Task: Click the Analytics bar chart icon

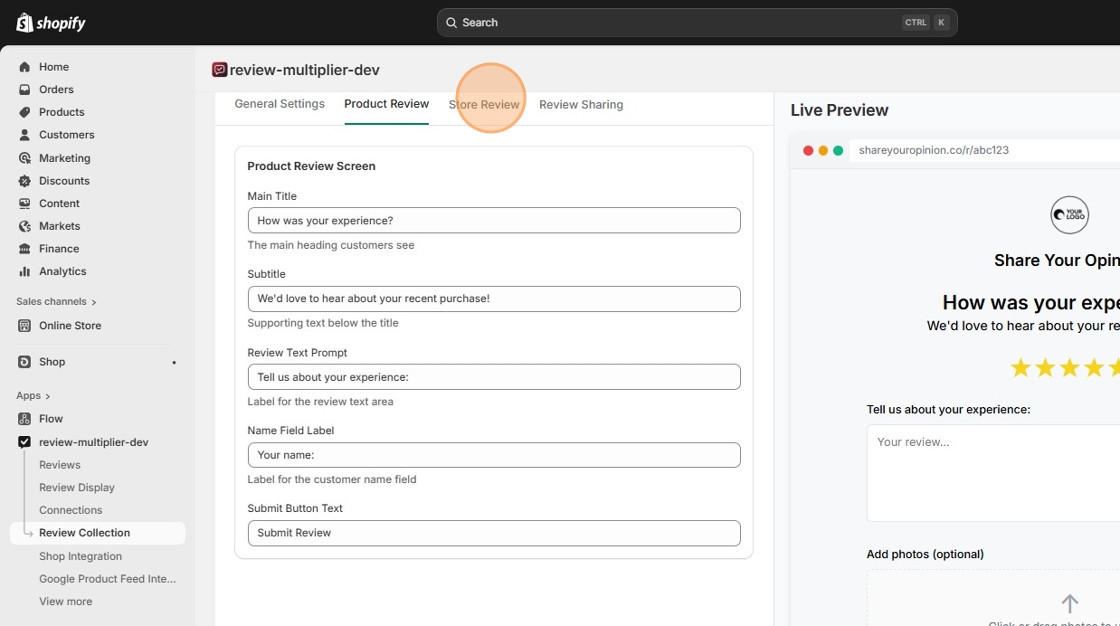Action: pyautogui.click(x=24, y=271)
